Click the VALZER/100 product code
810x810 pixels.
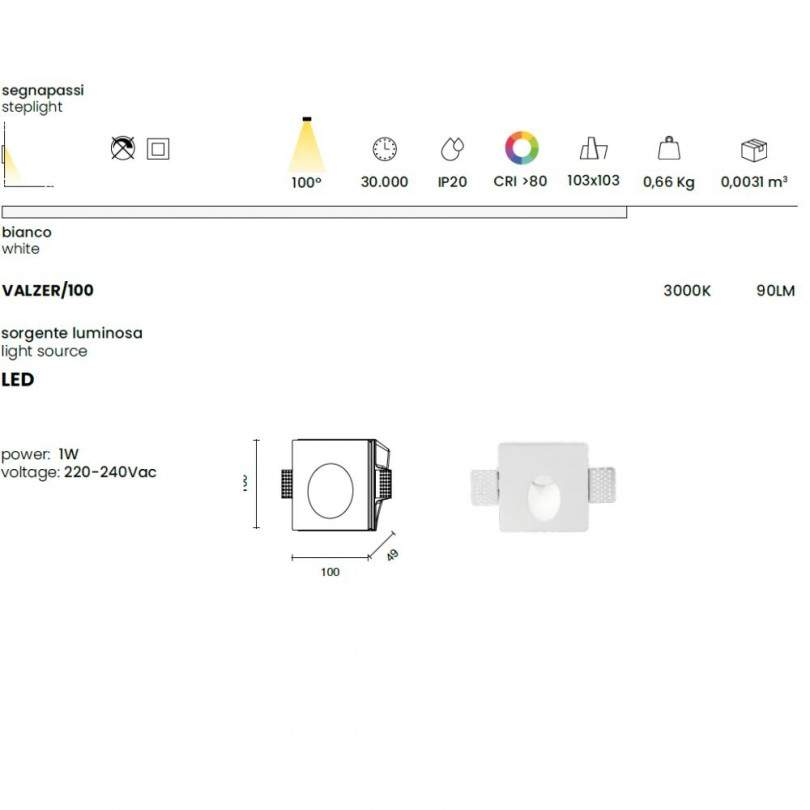[x=48, y=291]
